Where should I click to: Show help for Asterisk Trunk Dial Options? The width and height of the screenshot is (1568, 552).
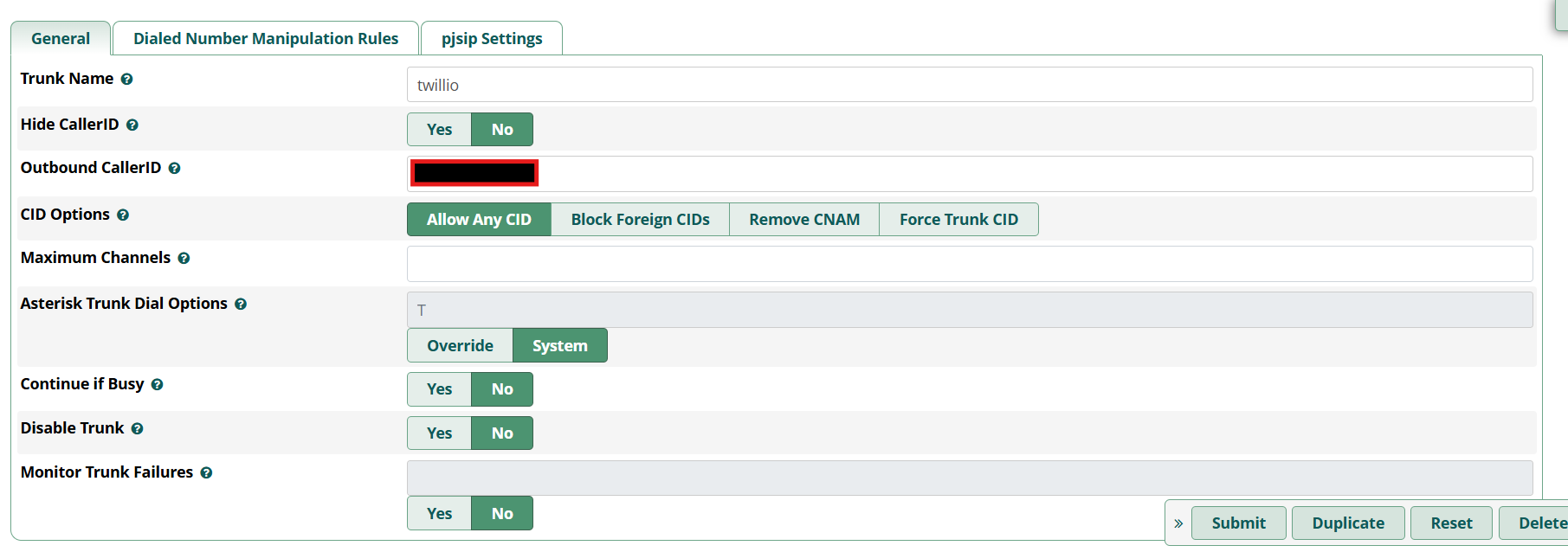(241, 305)
